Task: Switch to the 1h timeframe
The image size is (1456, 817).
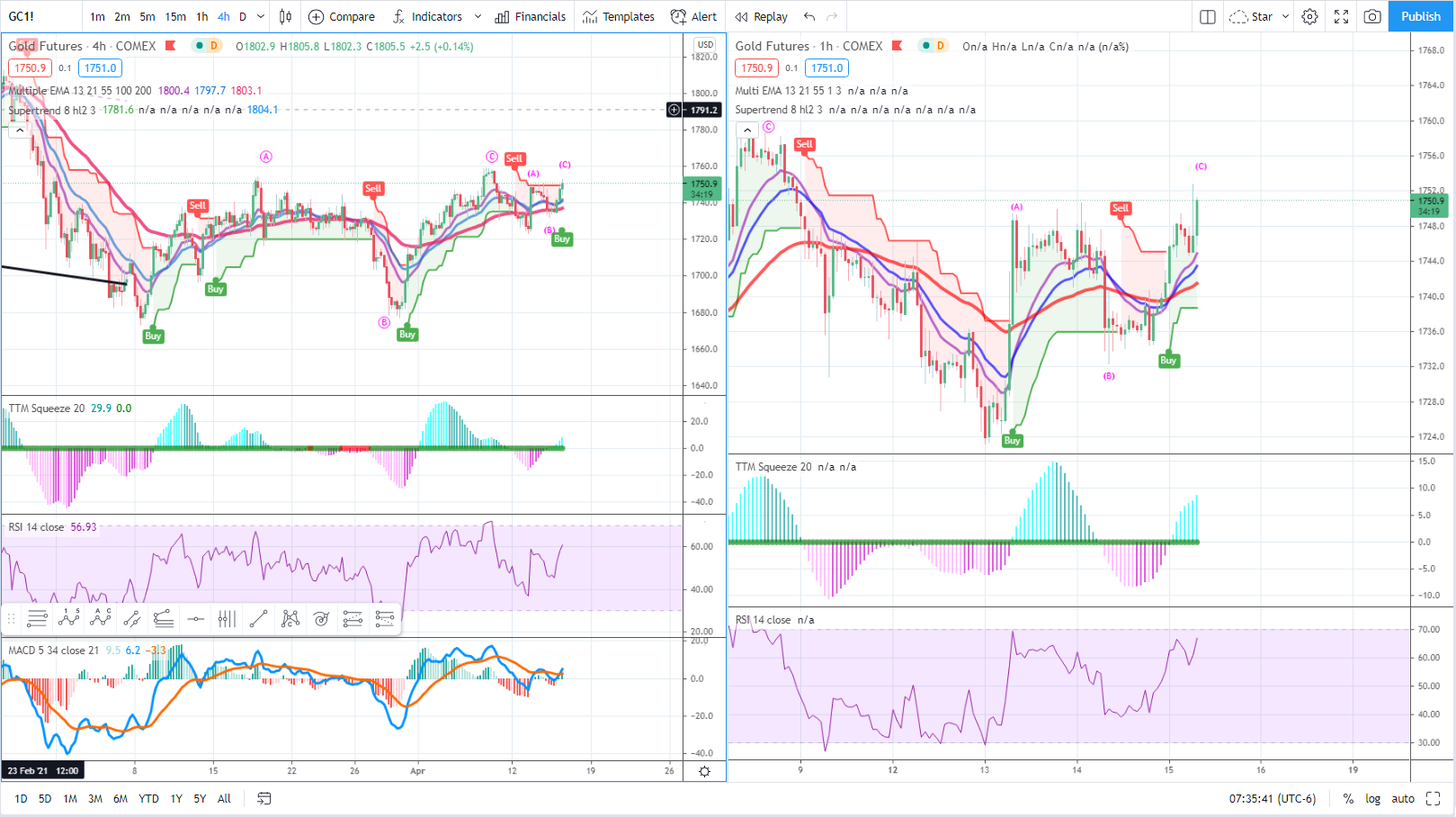Action: click(x=202, y=16)
